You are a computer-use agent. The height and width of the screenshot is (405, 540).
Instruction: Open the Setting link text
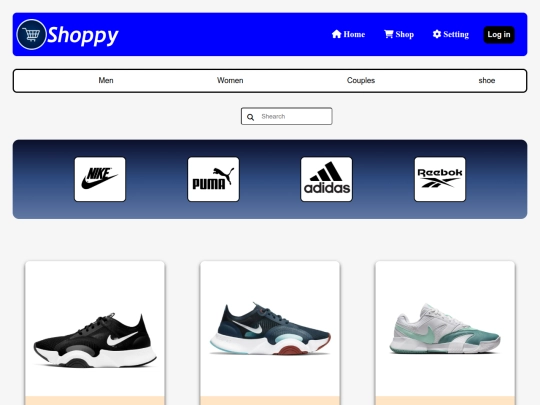[456, 34]
